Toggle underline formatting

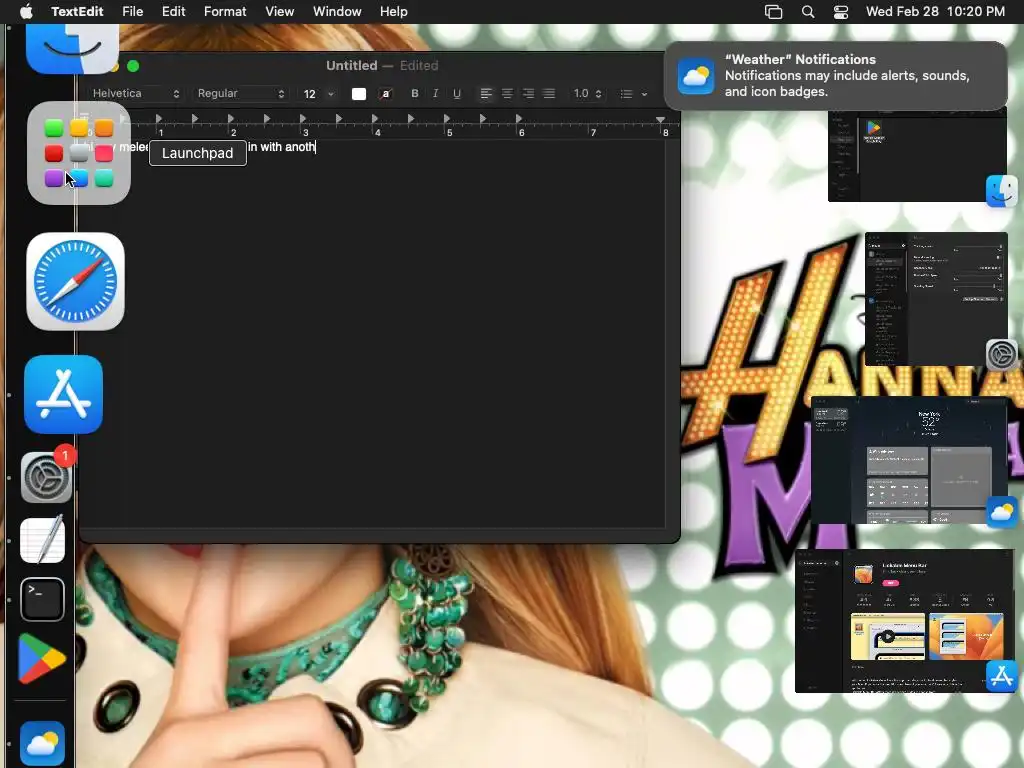pyautogui.click(x=457, y=93)
